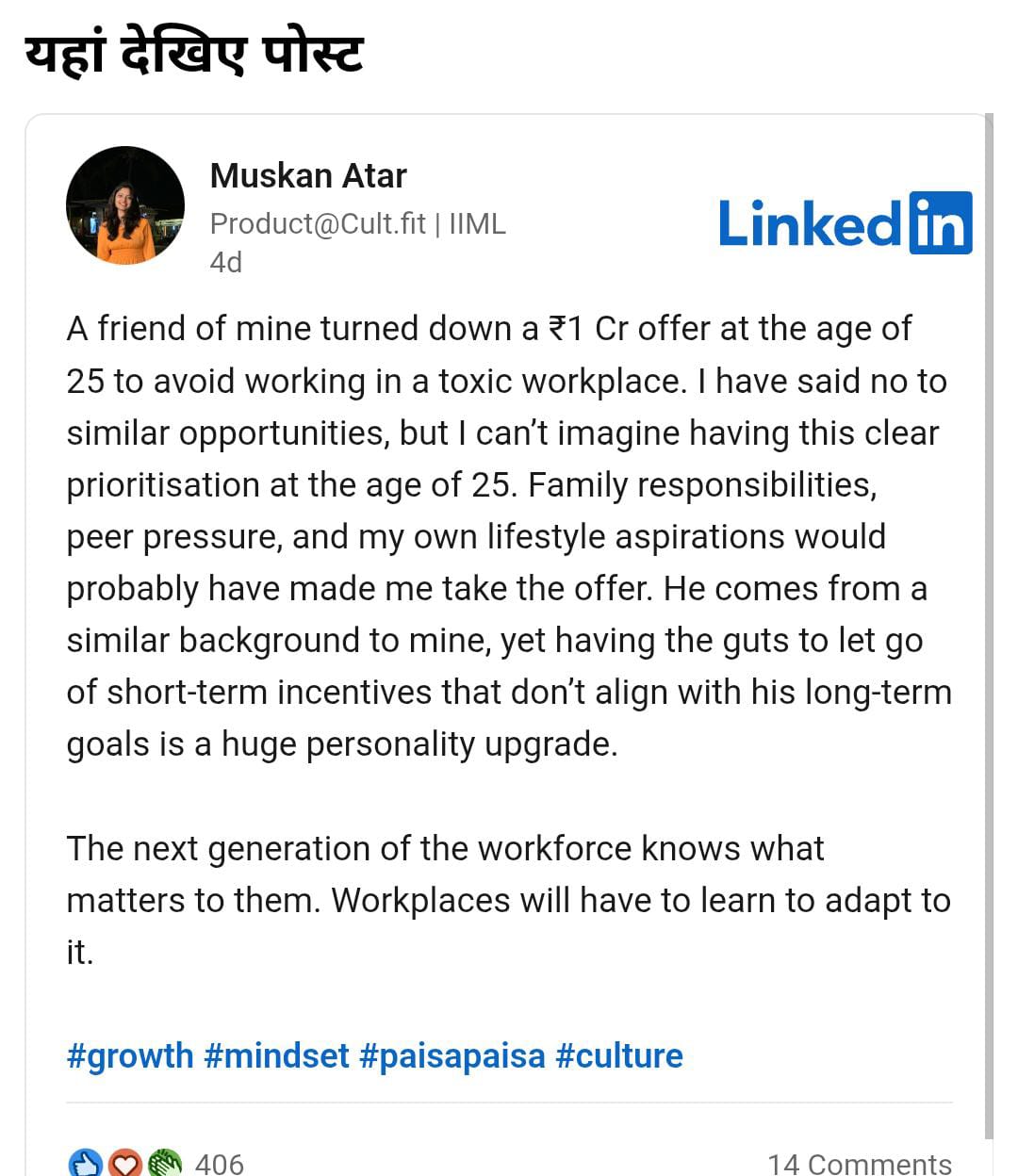The width and height of the screenshot is (1018, 1176).
Task: Click the green clapping celebrate reaction icon
Action: point(164,1164)
